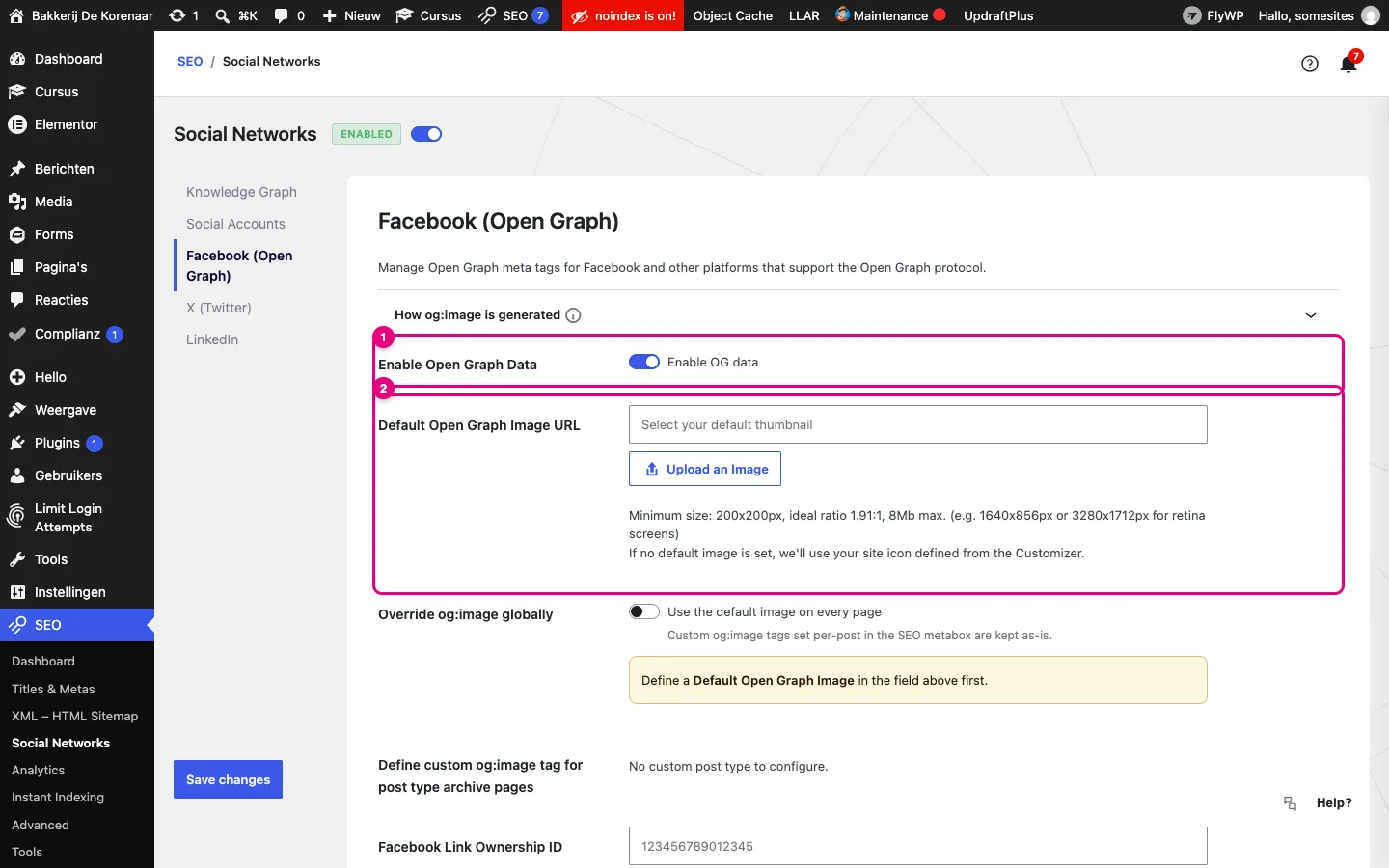Click the Upload an Image button
Screen dimensions: 1389x868
tap(705, 469)
